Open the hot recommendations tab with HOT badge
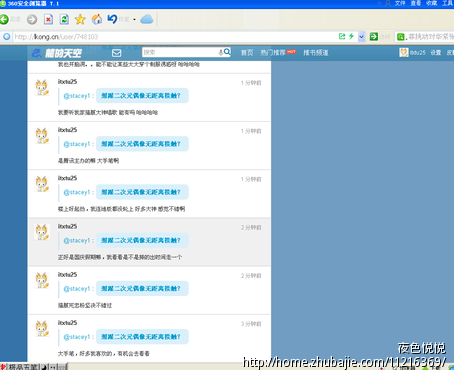Viewport: 454px width, 370px height. click(278, 52)
